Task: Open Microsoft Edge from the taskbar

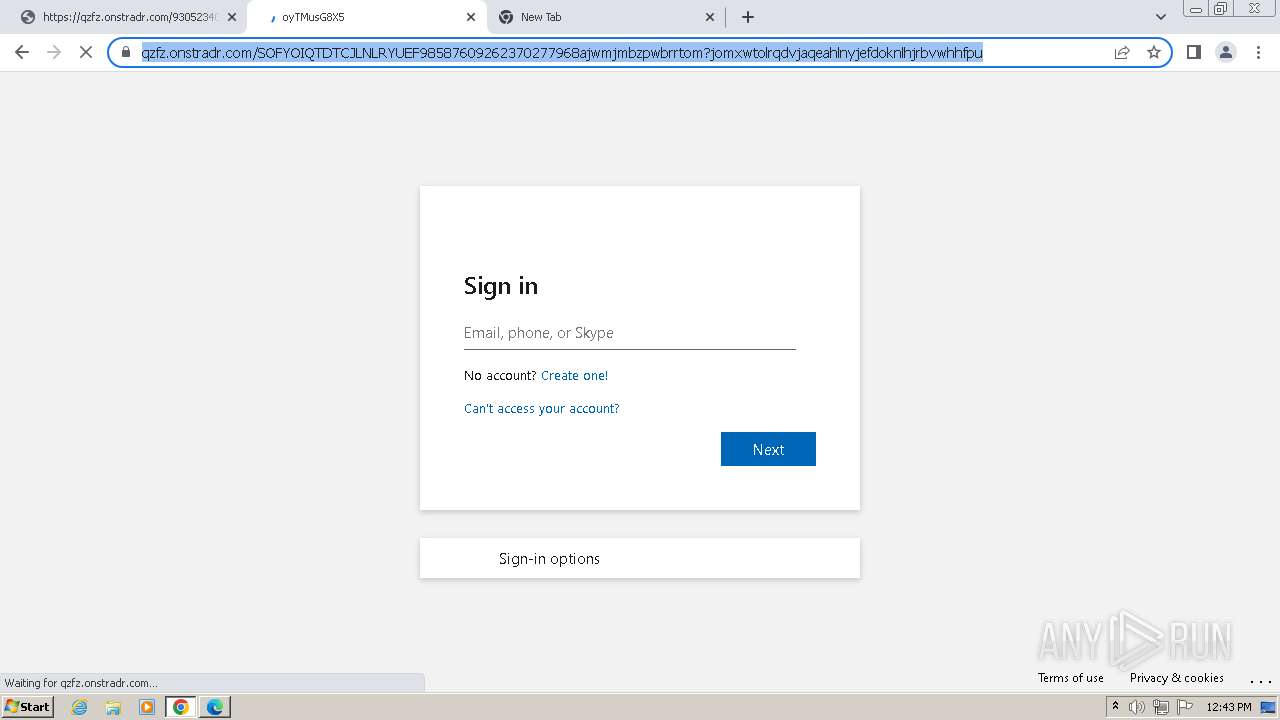Action: [x=215, y=707]
